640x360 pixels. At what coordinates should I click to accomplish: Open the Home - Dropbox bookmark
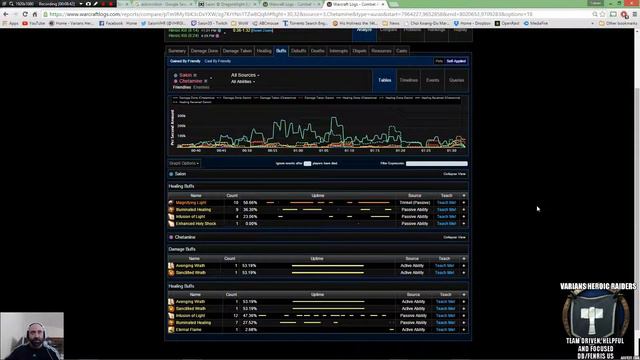[x=473, y=23]
